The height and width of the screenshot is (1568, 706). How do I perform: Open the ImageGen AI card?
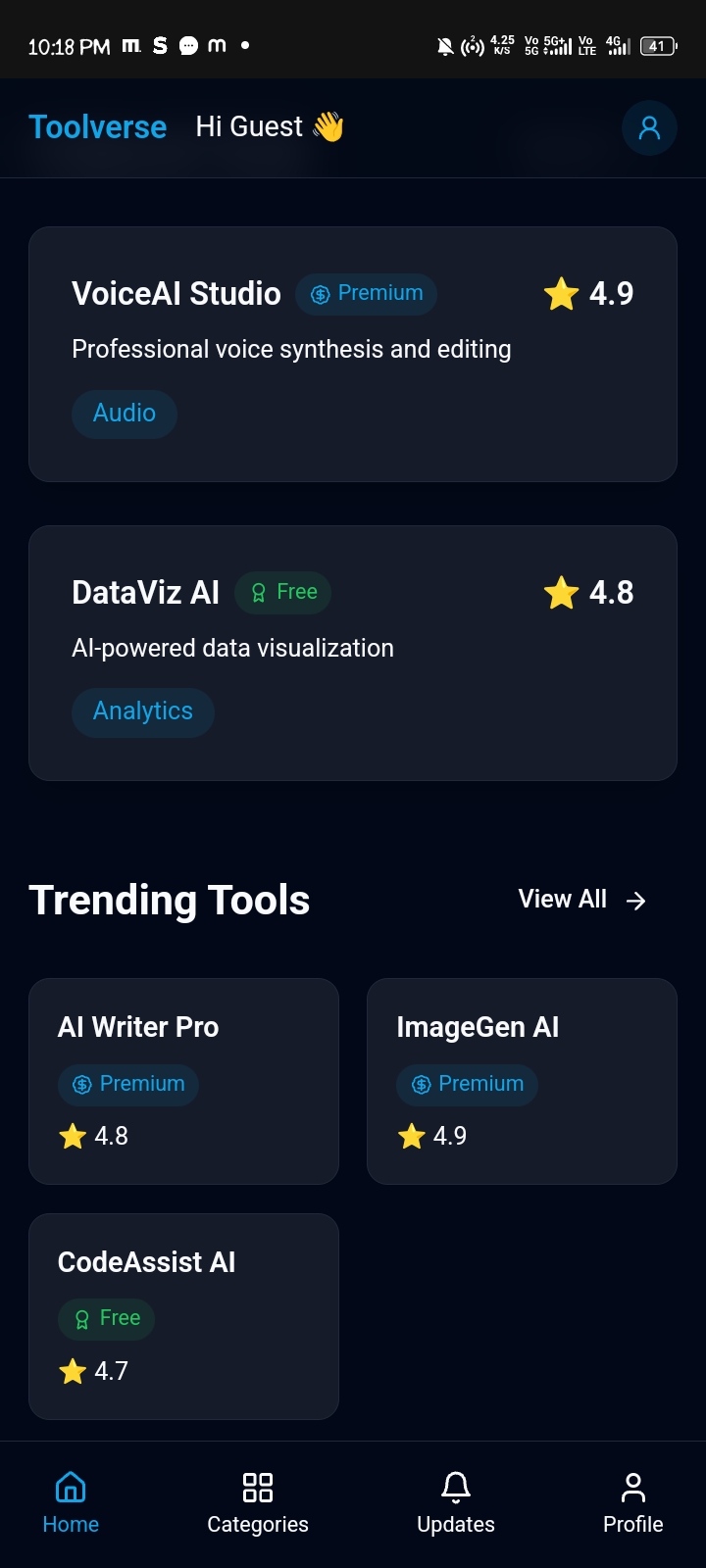522,1081
